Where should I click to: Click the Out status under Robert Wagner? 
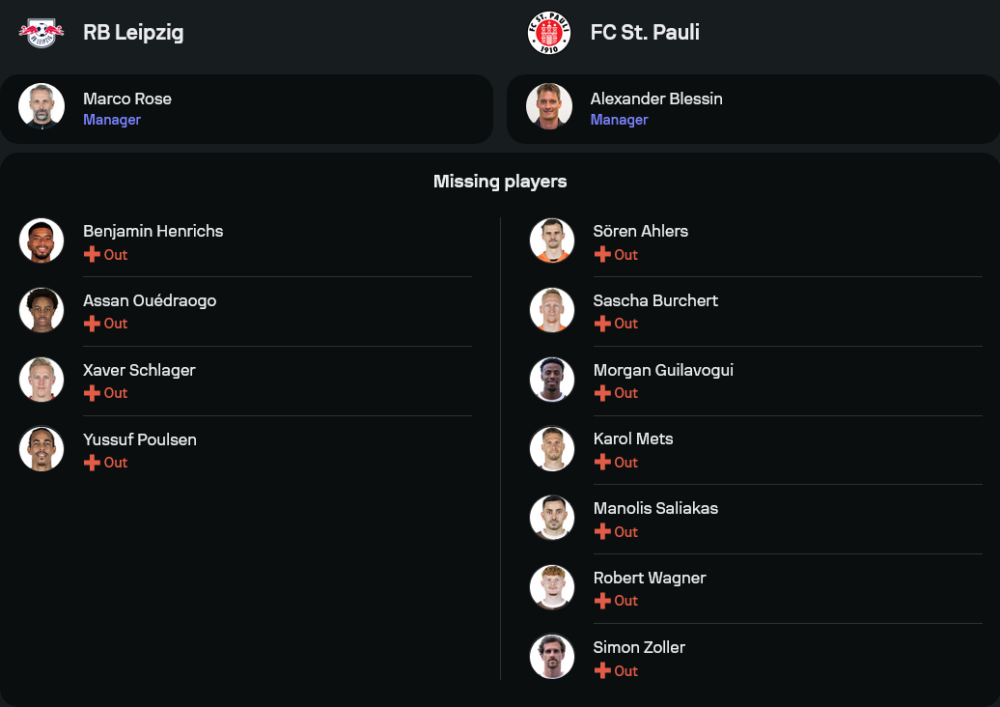coord(626,601)
